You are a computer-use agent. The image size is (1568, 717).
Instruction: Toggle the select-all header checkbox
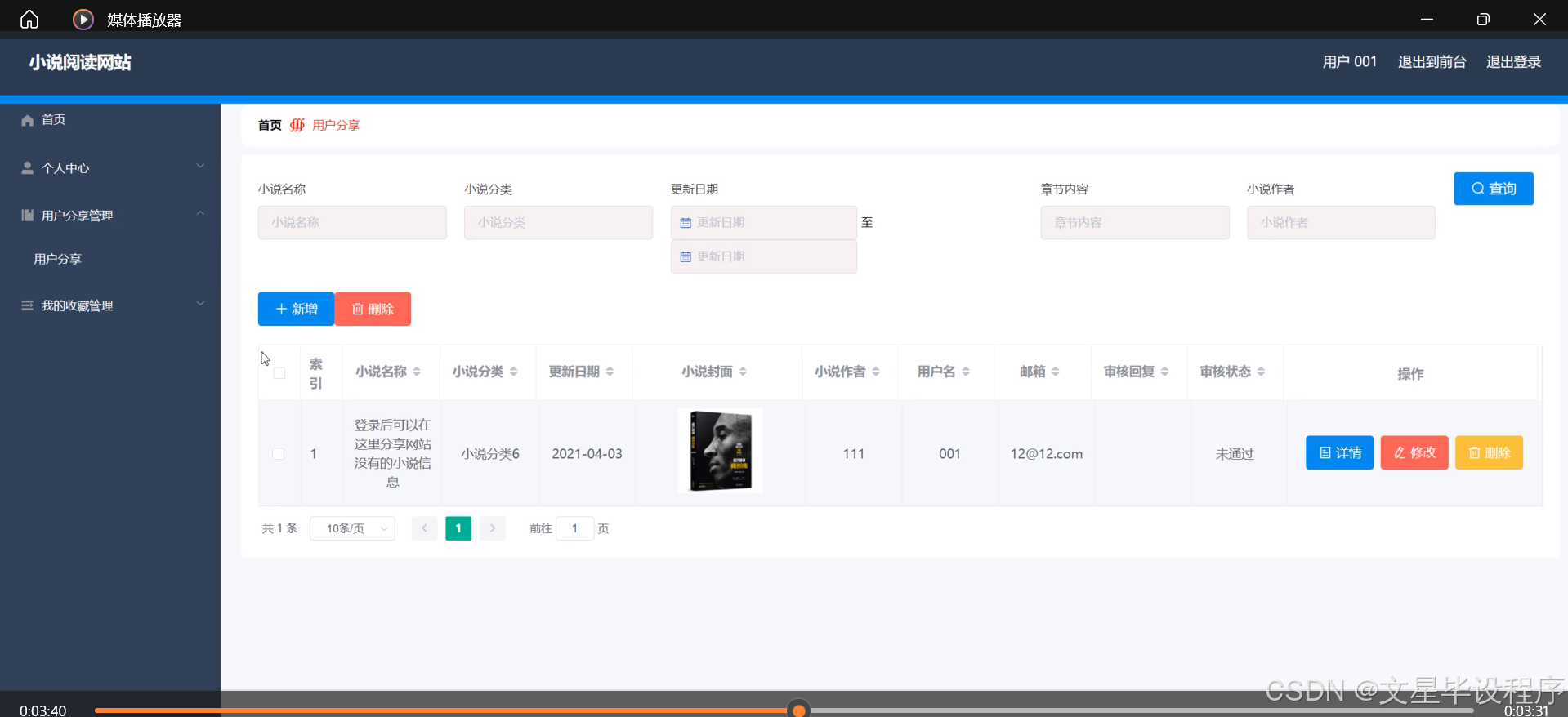pos(279,373)
